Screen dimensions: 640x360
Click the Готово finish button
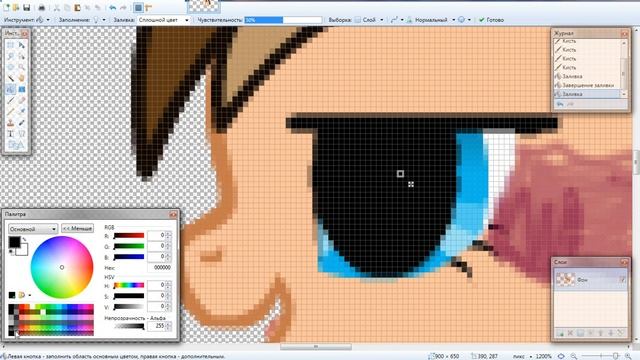point(491,20)
